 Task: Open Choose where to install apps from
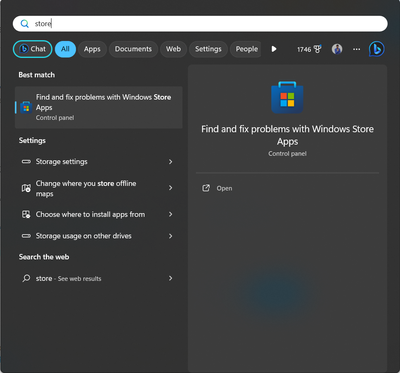click(99, 214)
